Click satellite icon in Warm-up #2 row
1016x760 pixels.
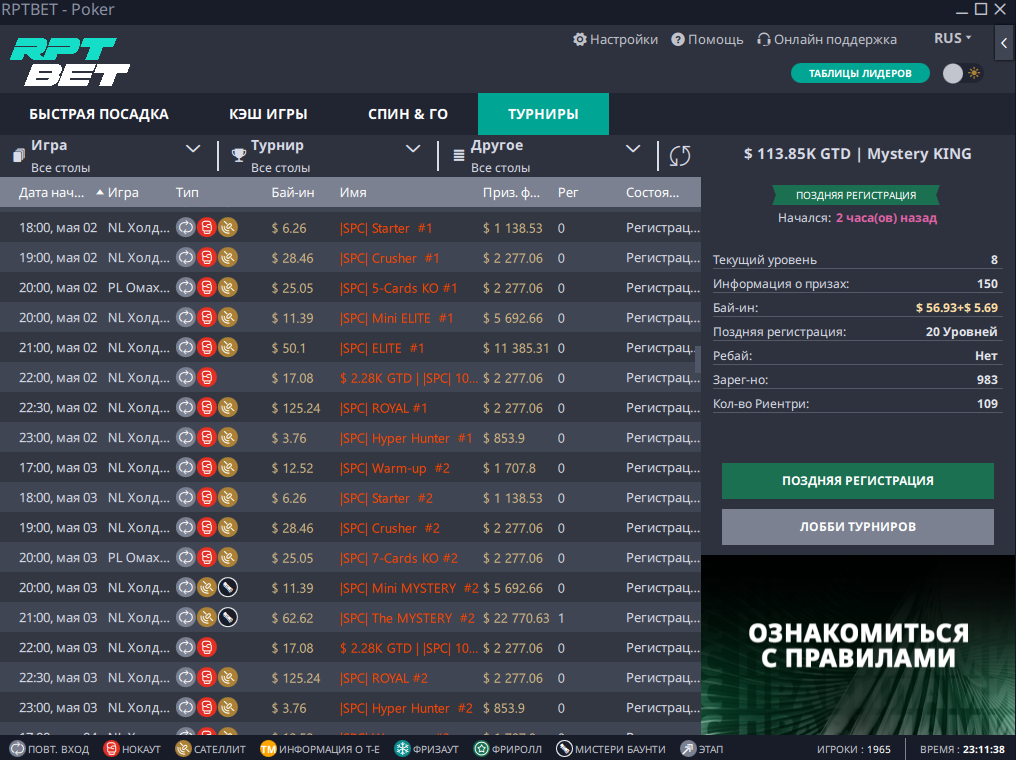(227, 468)
